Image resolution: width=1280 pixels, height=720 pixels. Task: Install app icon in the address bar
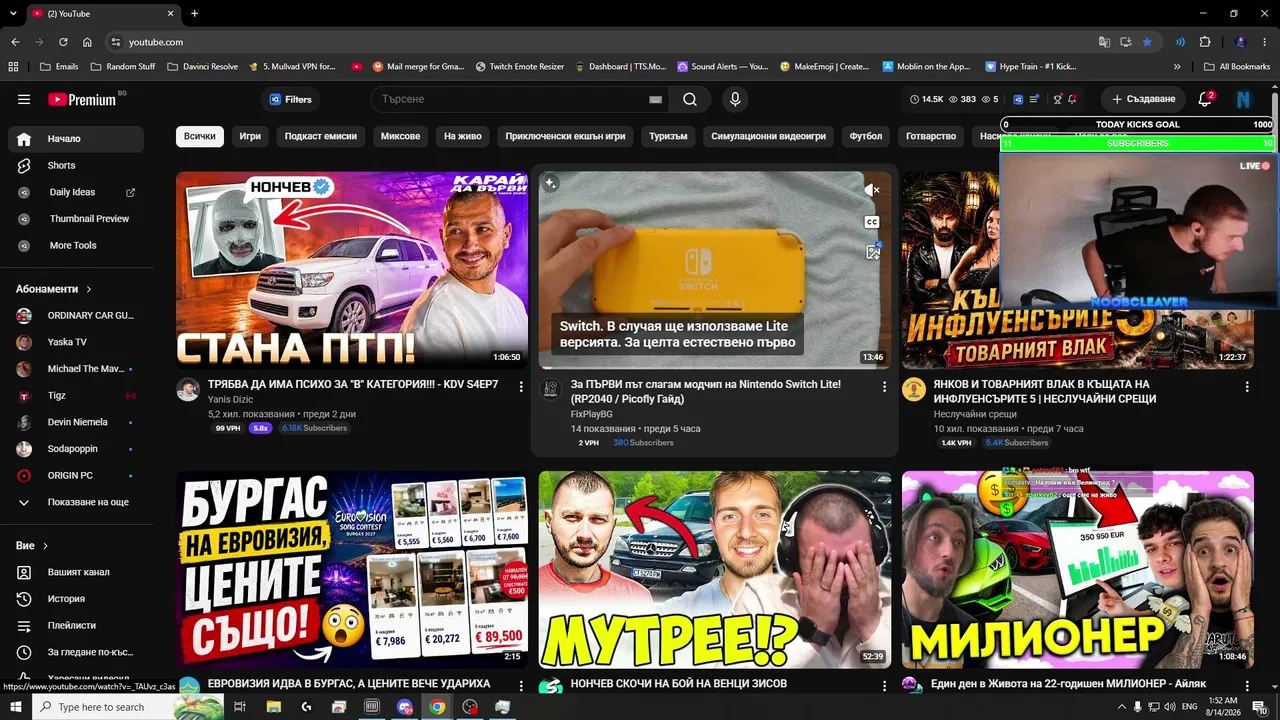point(1126,42)
